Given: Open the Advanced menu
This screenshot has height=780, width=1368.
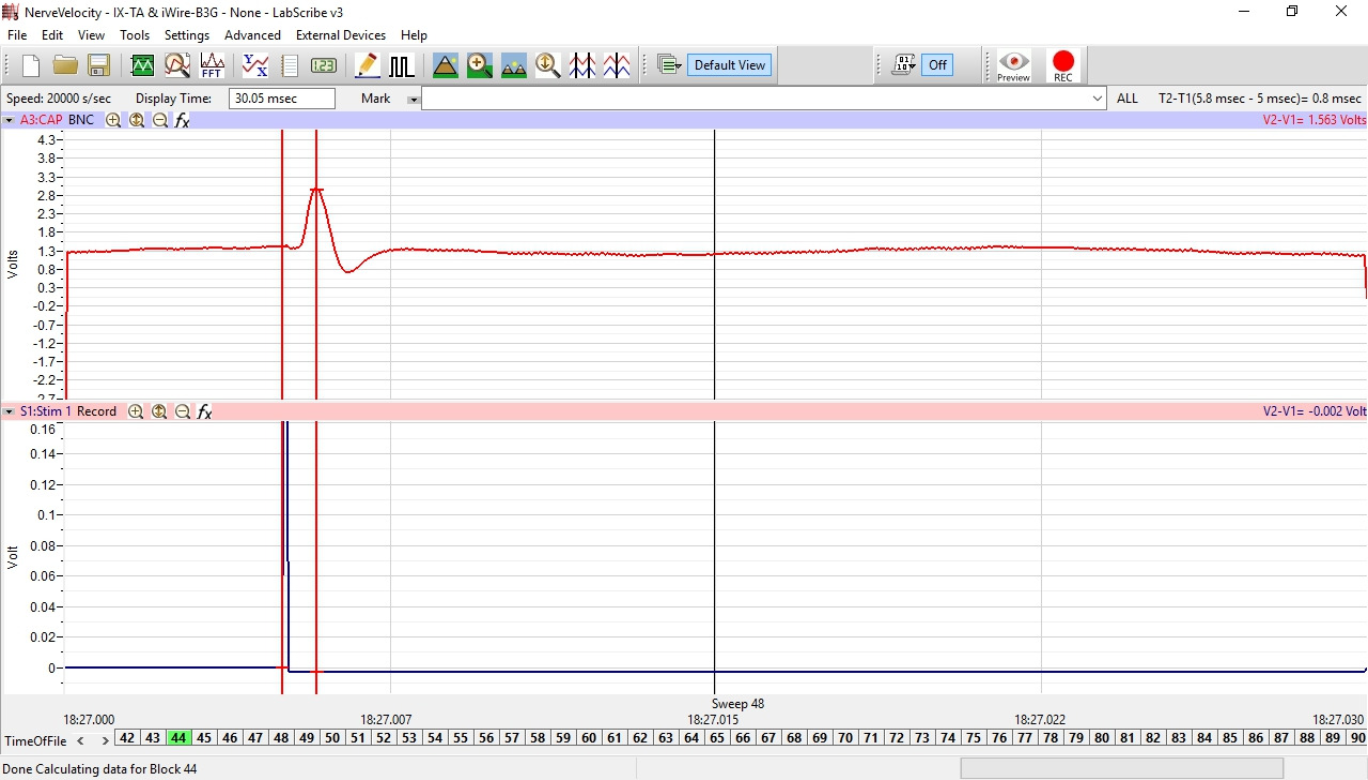Looking at the screenshot, I should pos(252,35).
